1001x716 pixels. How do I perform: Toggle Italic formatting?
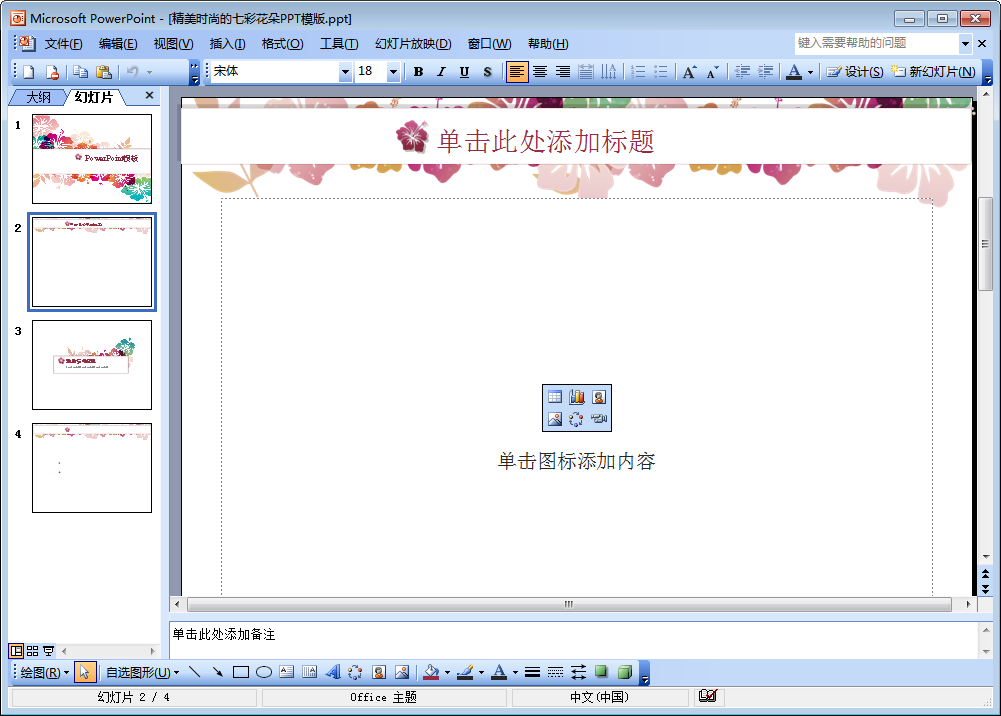click(441, 71)
